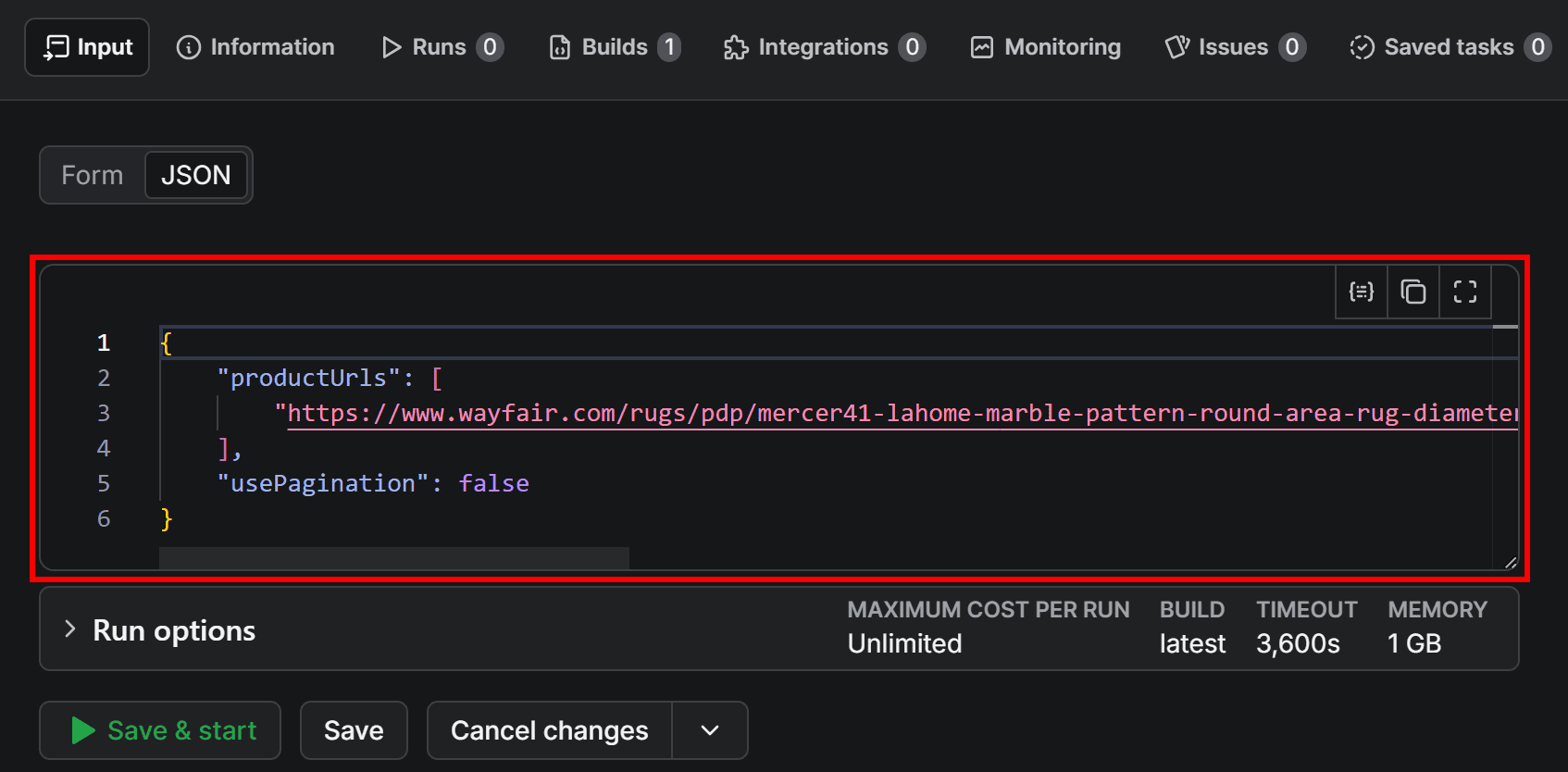The width and height of the screenshot is (1568, 772).
Task: Click the Integrations puzzle icon
Action: click(x=736, y=47)
